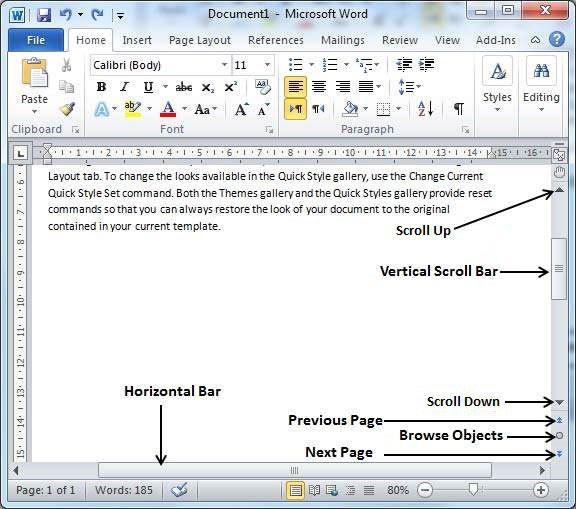This screenshot has width=576, height=509.
Task: Open the Change Case Aa menu
Action: click(x=205, y=109)
